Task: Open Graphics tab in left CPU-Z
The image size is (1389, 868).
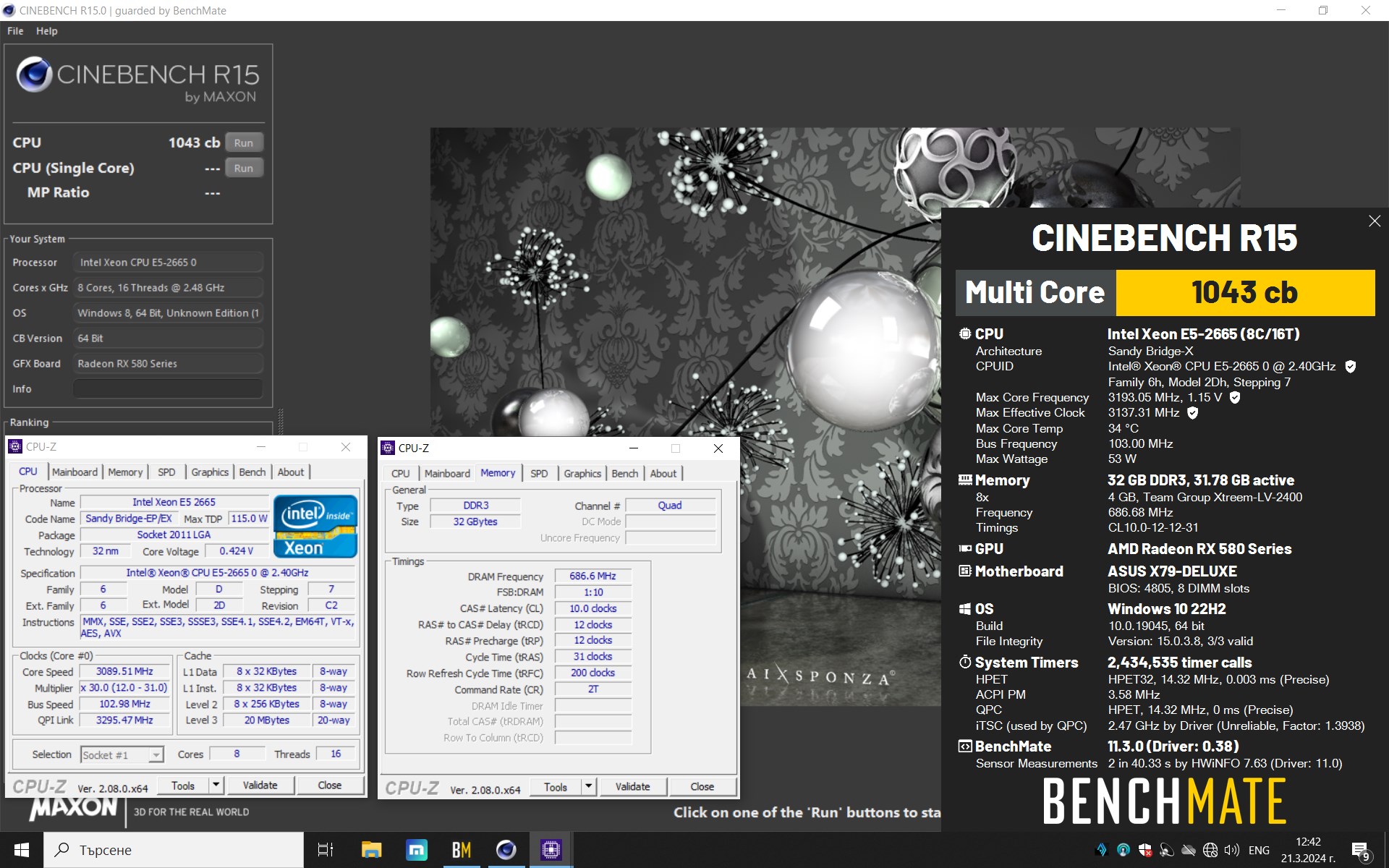Action: (x=210, y=472)
